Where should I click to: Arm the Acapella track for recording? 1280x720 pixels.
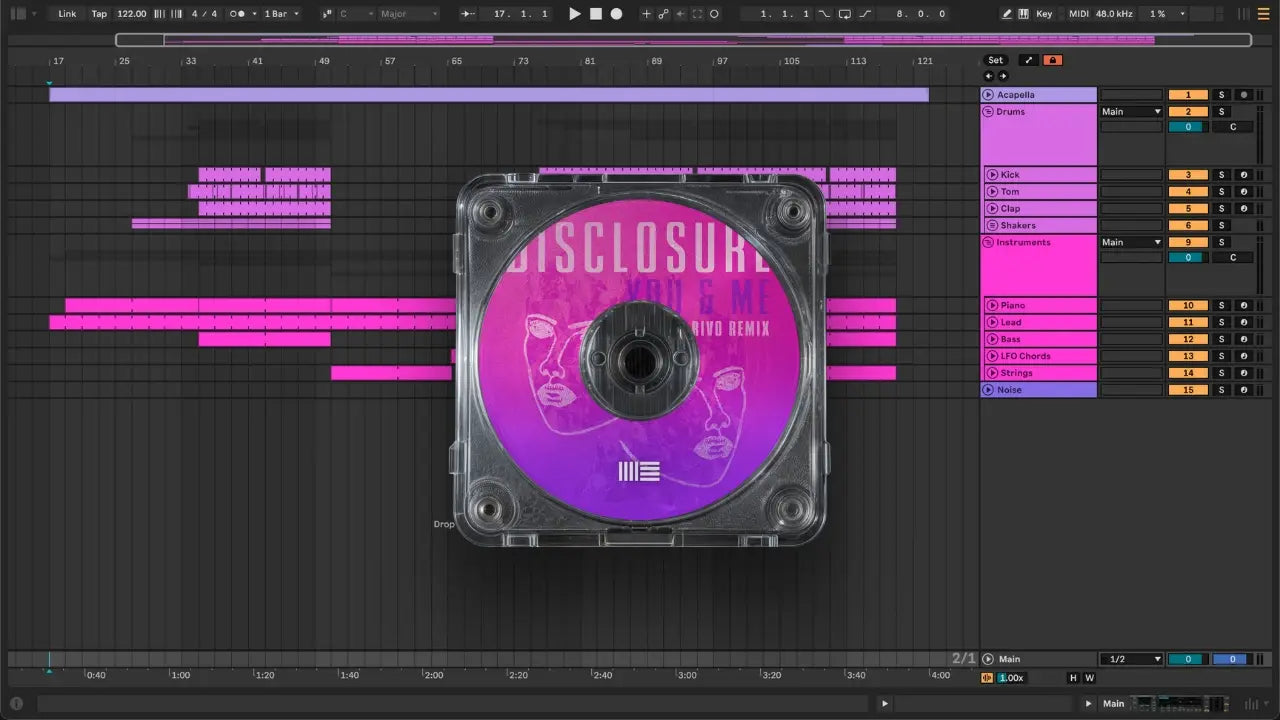1243,95
